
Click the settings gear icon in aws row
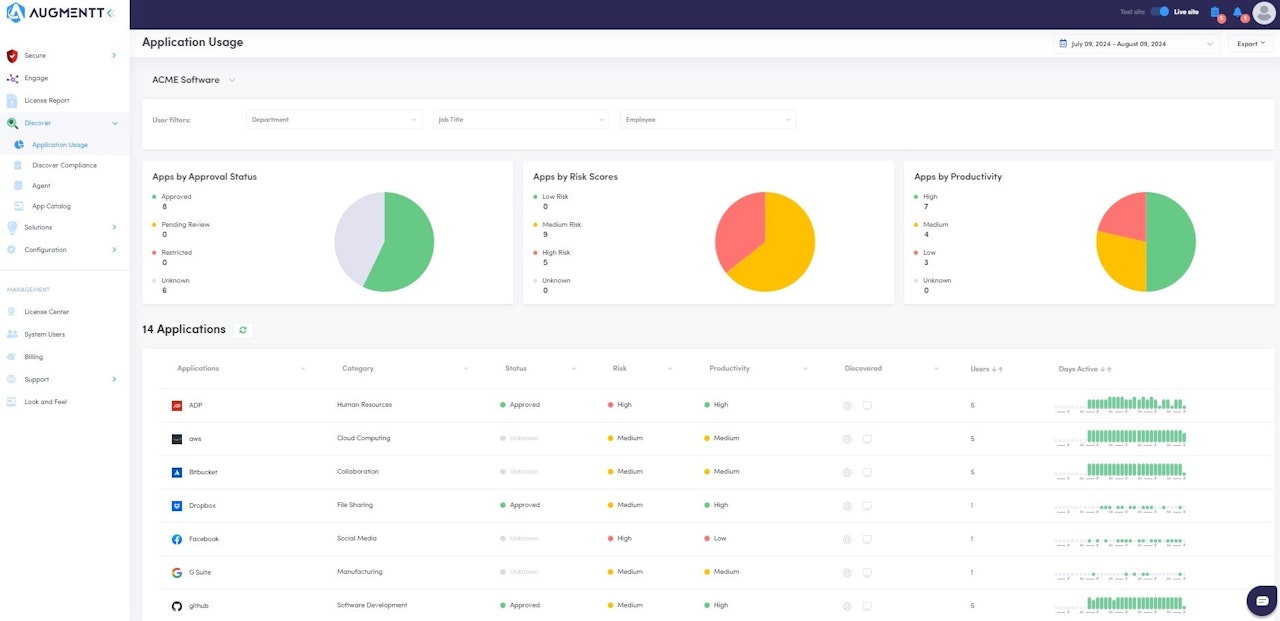847,439
